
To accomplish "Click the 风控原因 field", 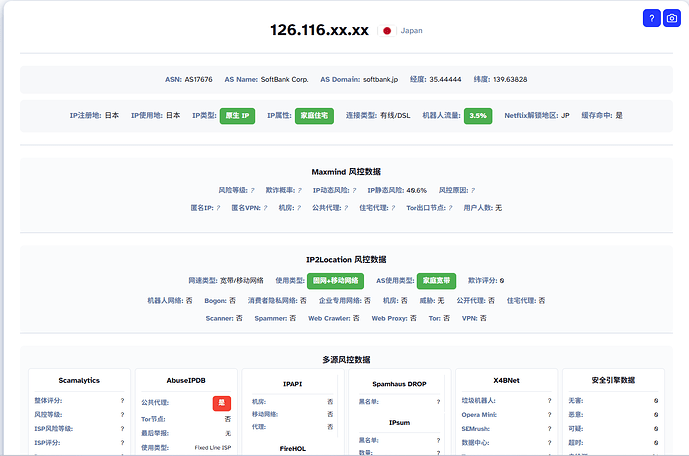I will (x=457, y=190).
